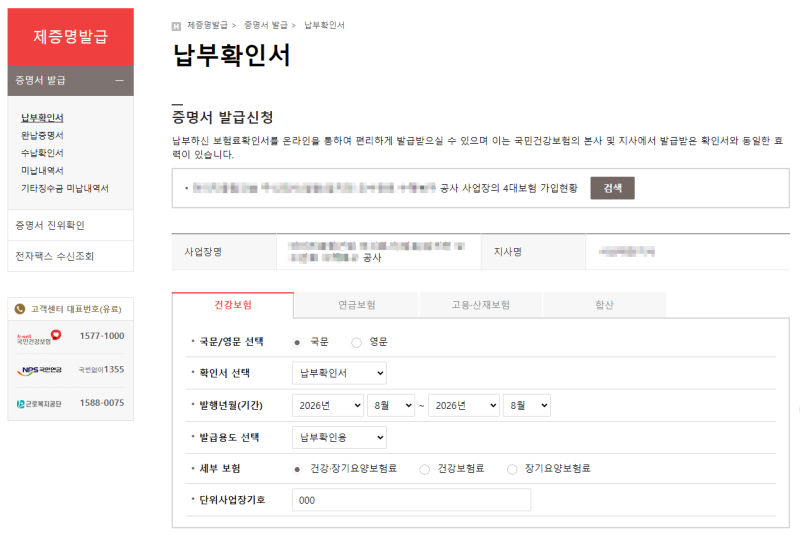Click phone number 국번없이1355
Screen dimensions: 800x539
point(102,370)
